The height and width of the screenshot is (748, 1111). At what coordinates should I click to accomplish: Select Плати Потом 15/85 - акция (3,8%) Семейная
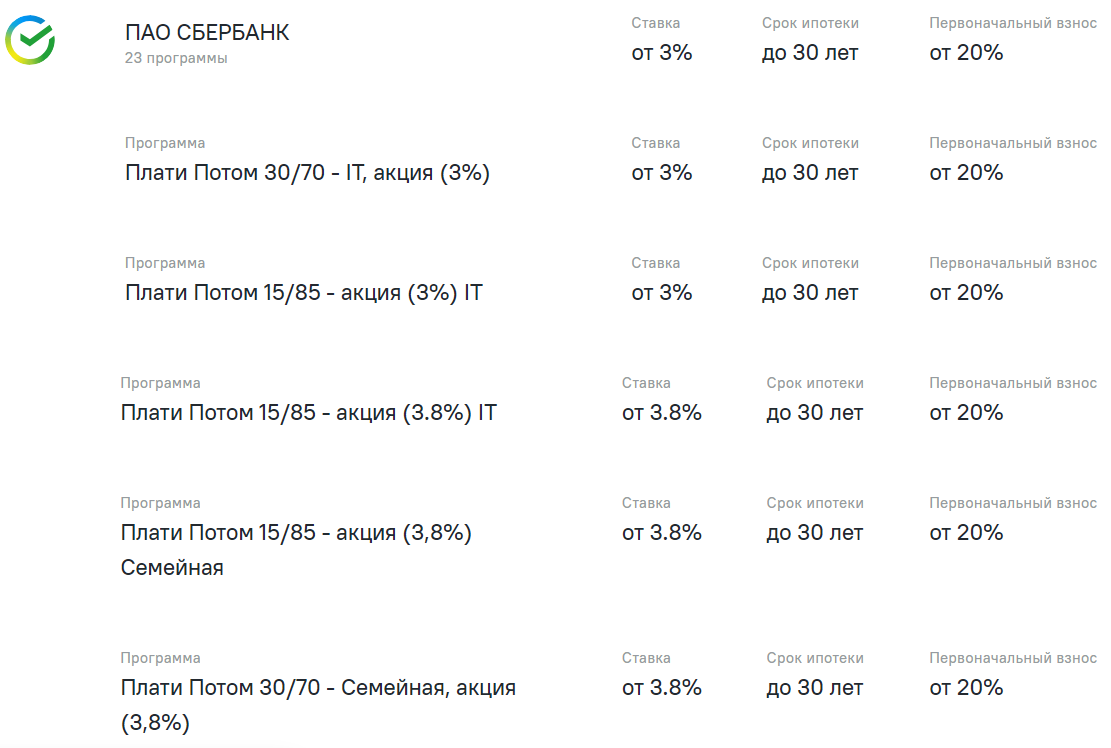point(296,550)
